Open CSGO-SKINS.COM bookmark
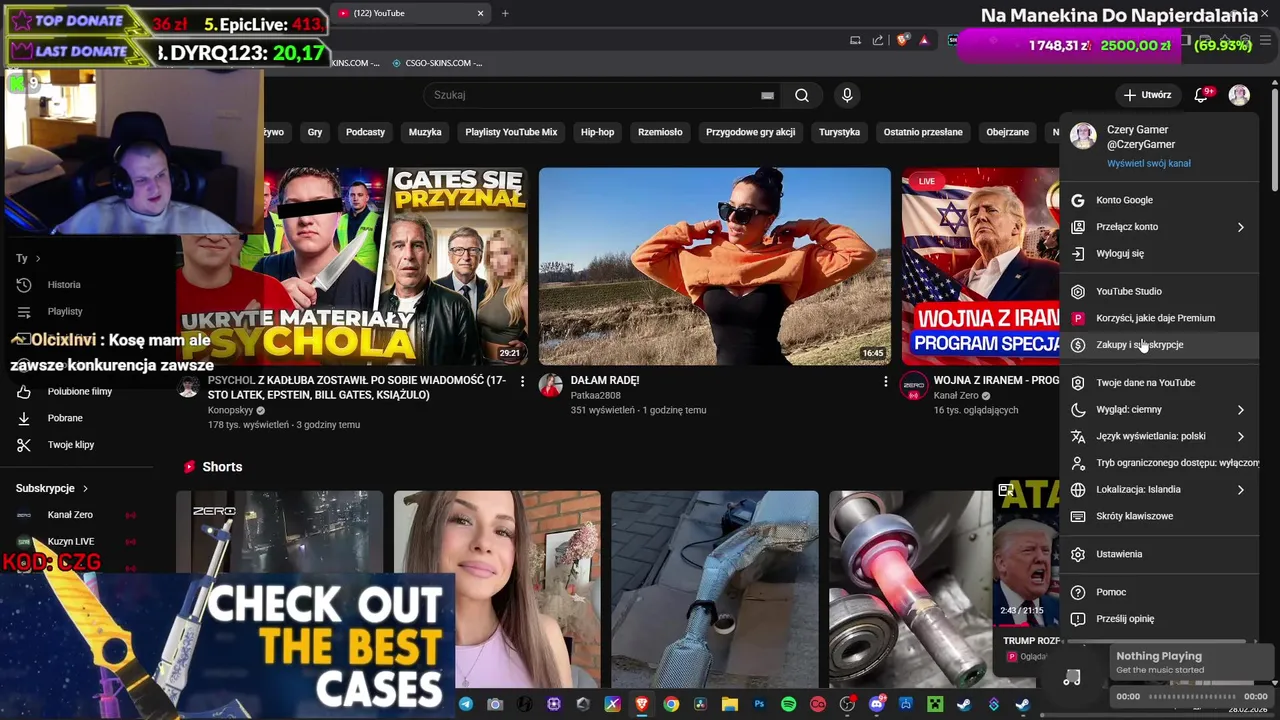1280x720 pixels. click(437, 63)
